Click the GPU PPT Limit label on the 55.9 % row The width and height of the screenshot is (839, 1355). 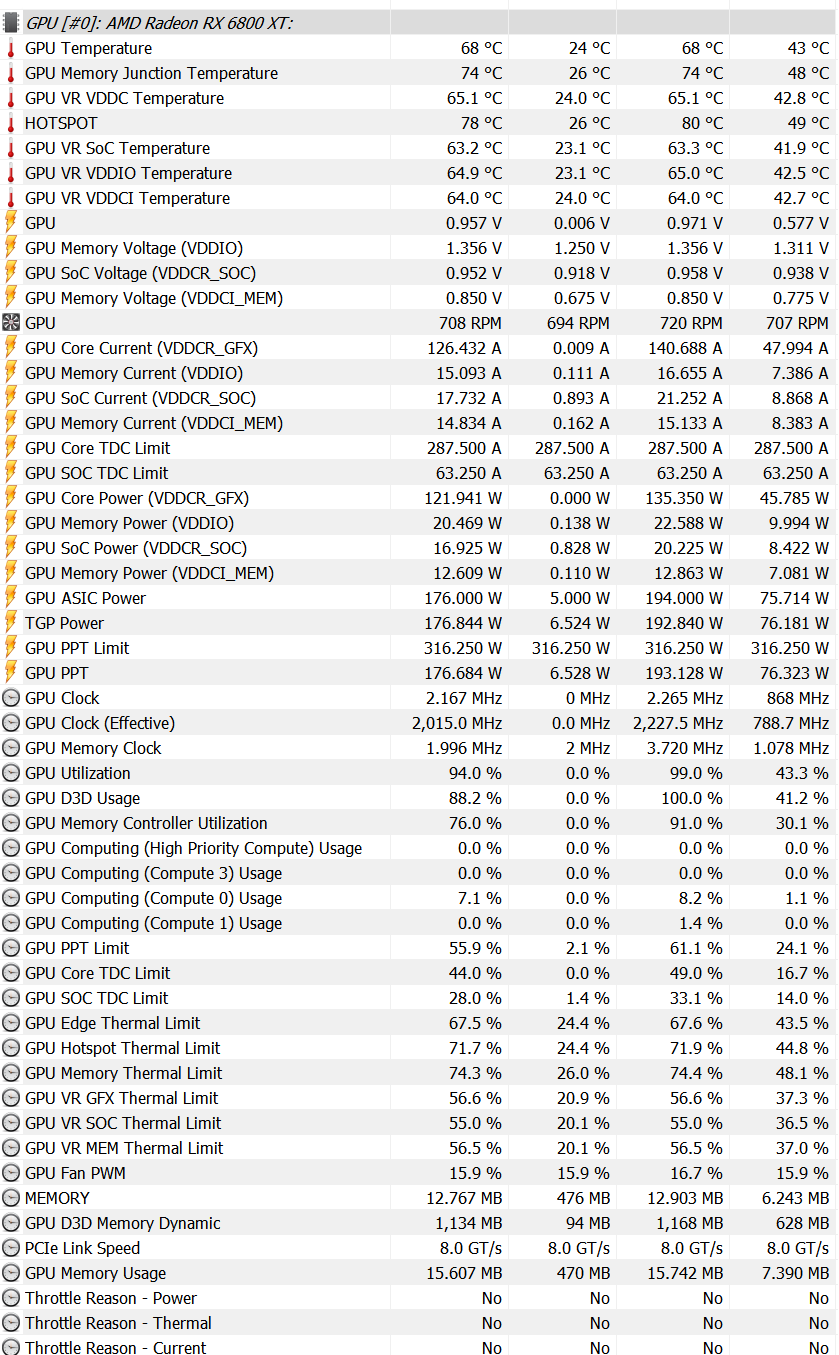pos(77,948)
